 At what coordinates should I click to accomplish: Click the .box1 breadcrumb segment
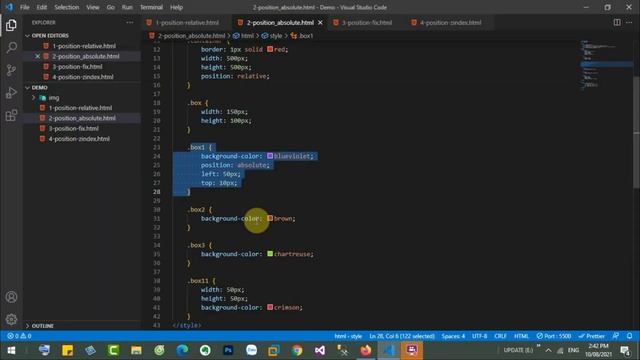(302, 36)
